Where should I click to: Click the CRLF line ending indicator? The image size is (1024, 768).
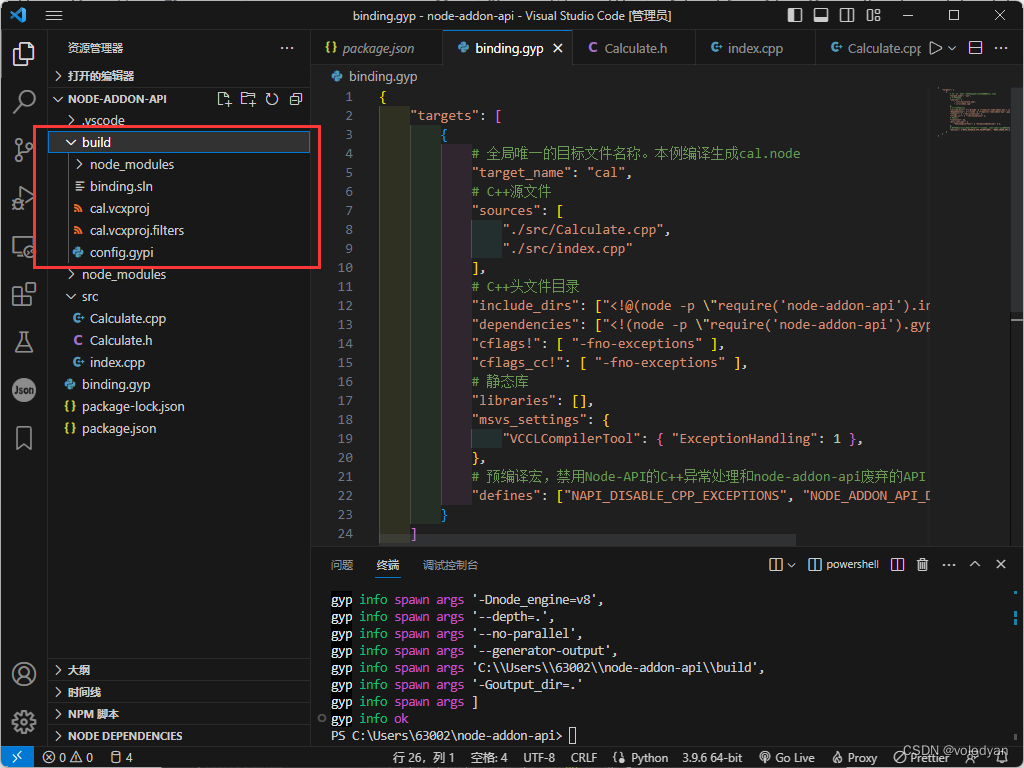point(584,758)
